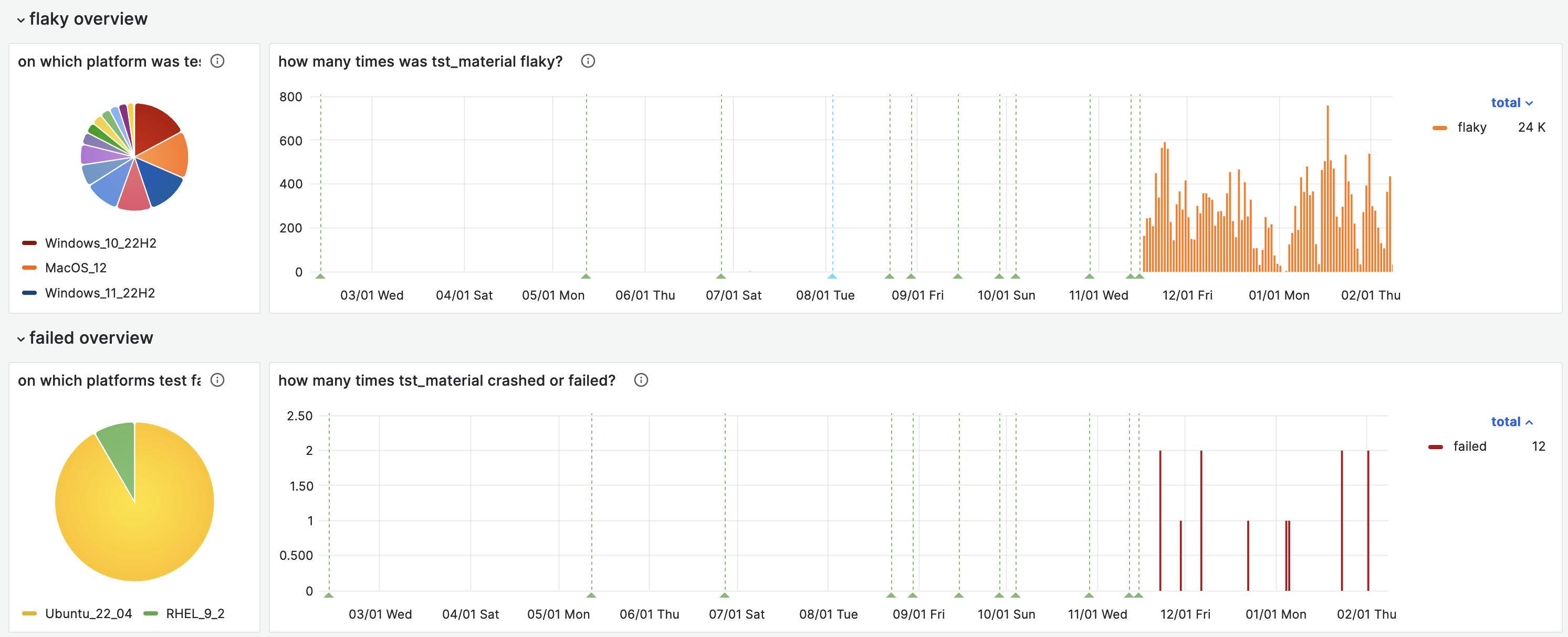The image size is (1568, 637).
Task: Click the 24 K flaky total value
Action: pyautogui.click(x=1531, y=127)
